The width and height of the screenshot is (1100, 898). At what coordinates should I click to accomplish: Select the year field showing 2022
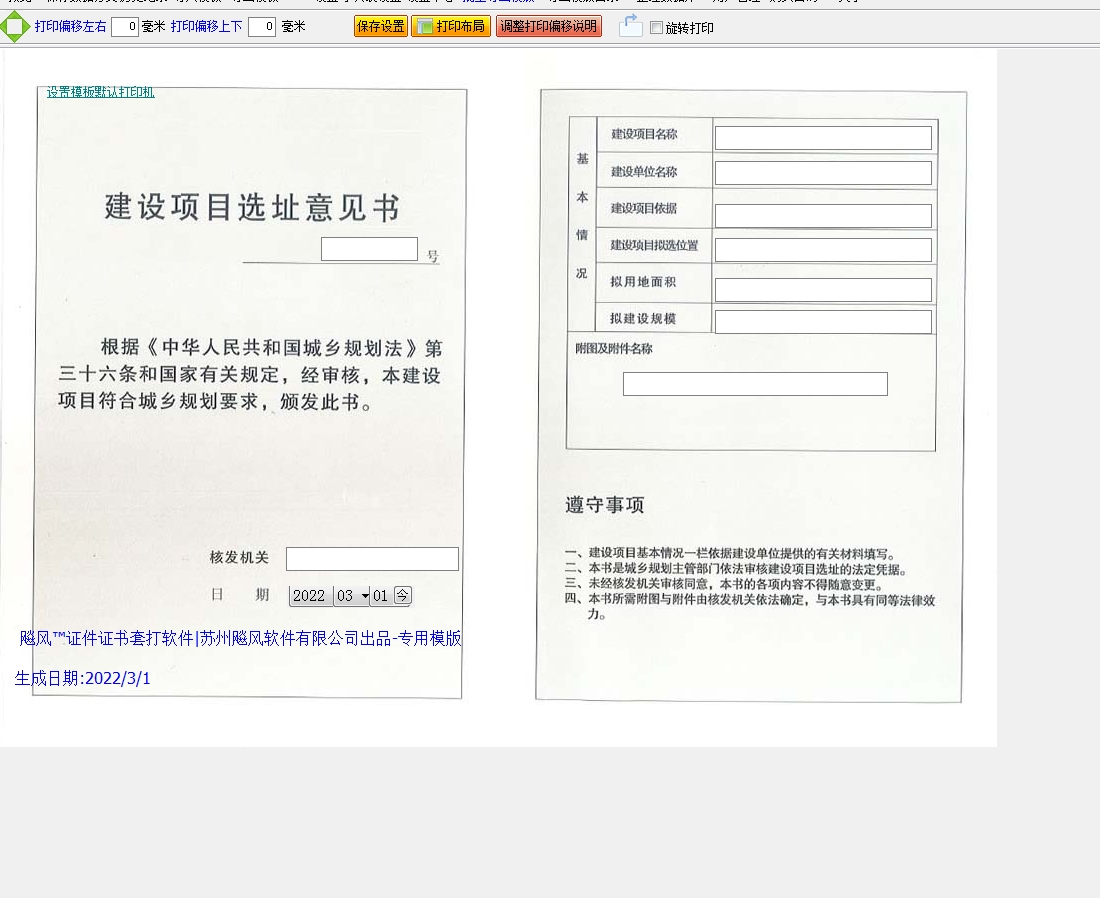(309, 596)
